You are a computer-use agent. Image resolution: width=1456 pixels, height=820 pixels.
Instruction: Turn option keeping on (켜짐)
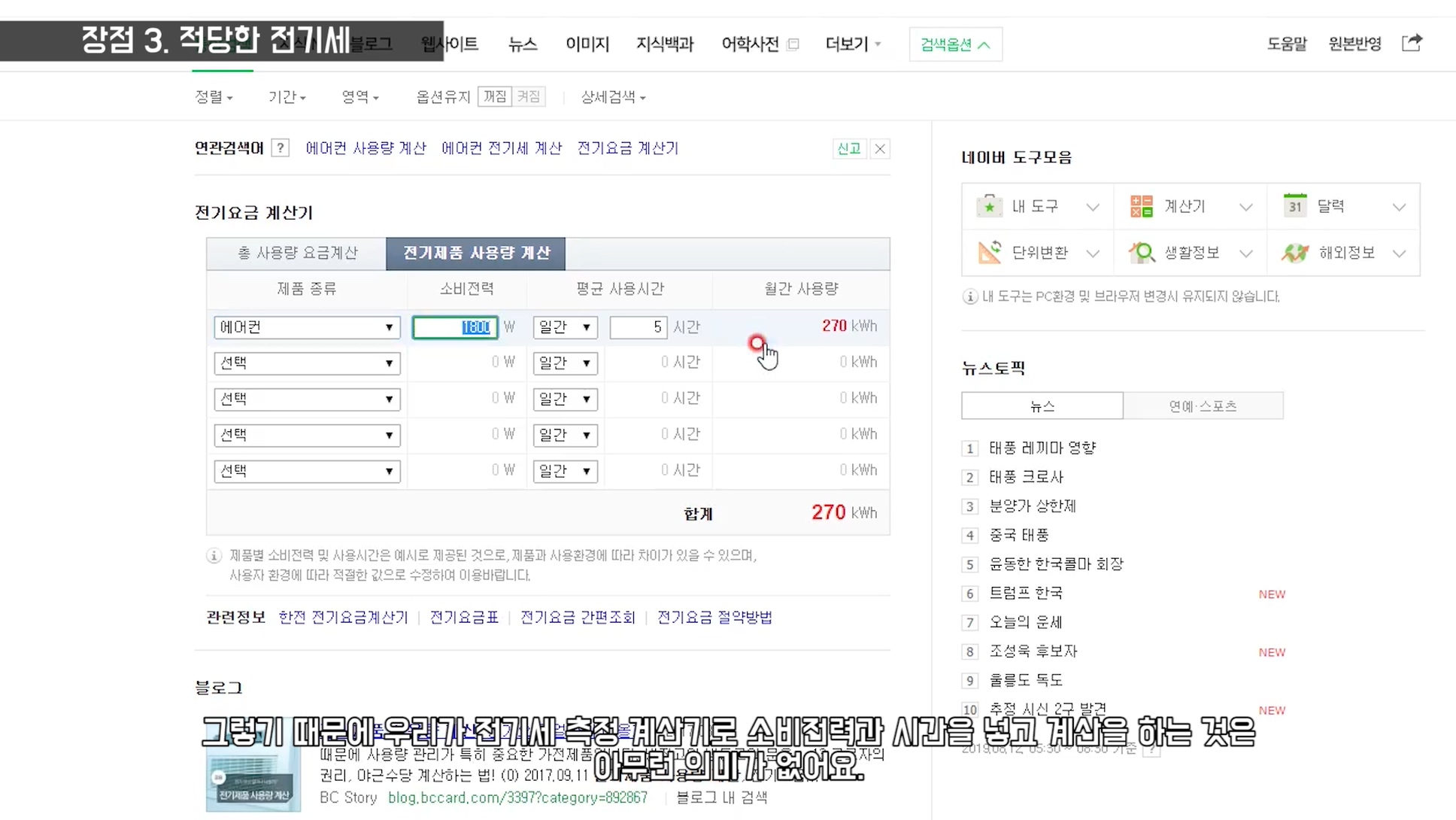(x=529, y=96)
